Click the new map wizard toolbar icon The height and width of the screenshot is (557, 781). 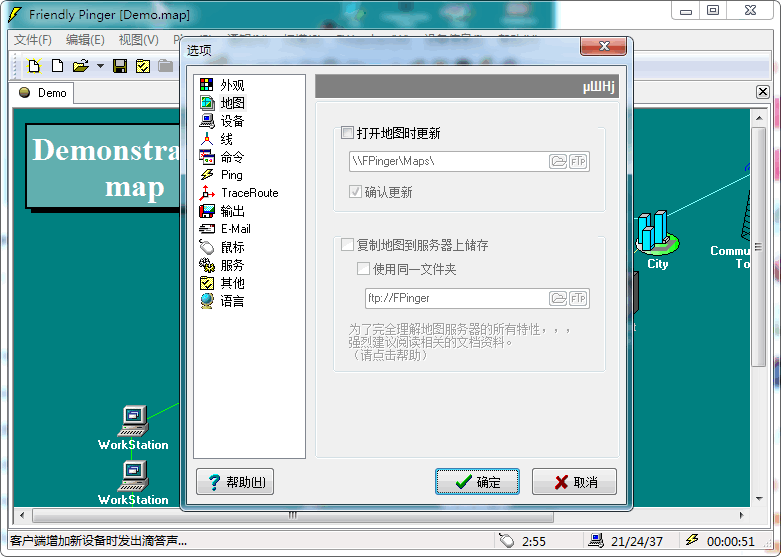click(34, 66)
